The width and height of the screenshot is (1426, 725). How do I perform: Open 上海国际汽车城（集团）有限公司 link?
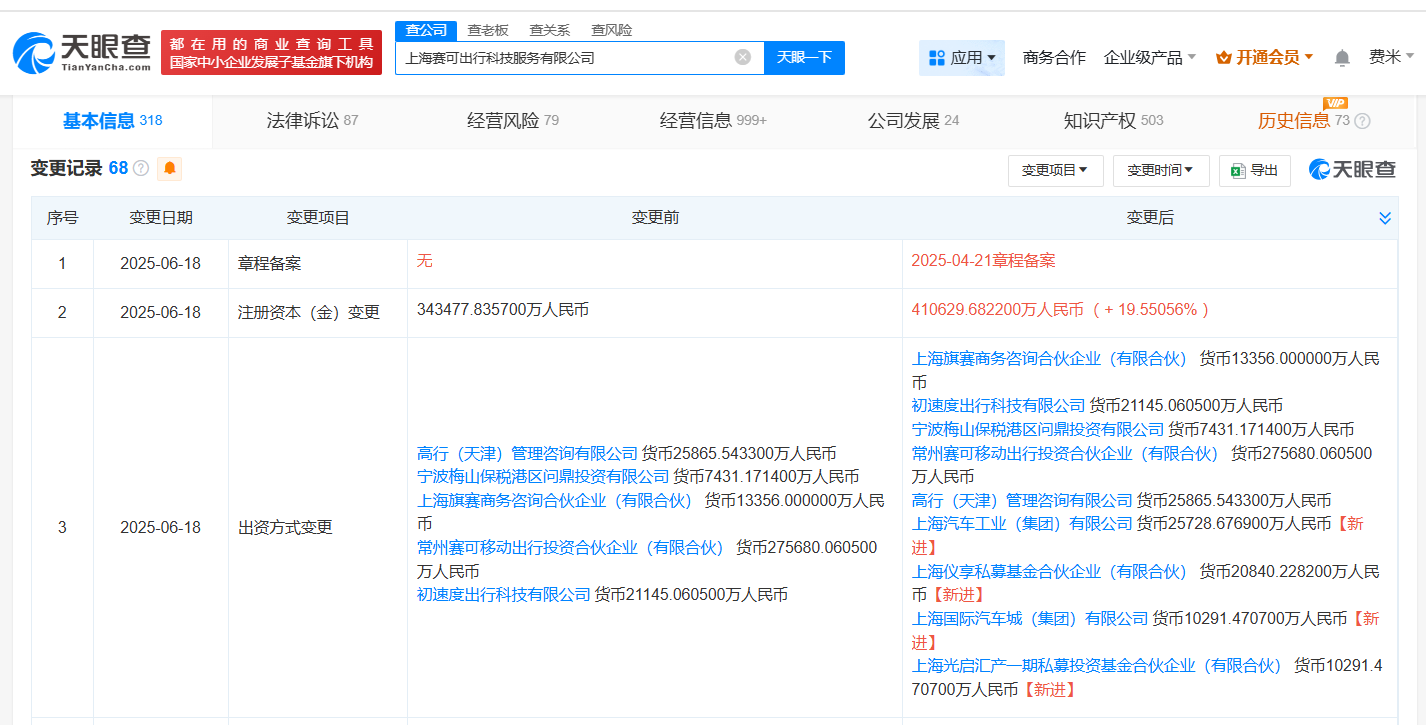(1030, 619)
